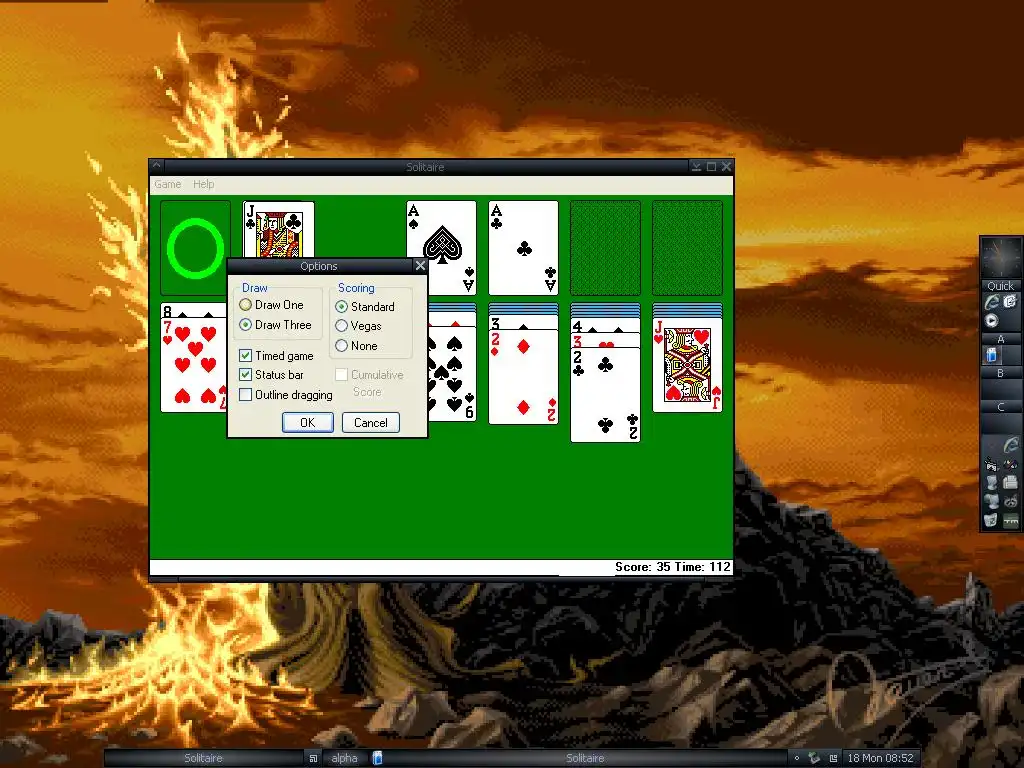Click the green network tray icon

(814, 758)
